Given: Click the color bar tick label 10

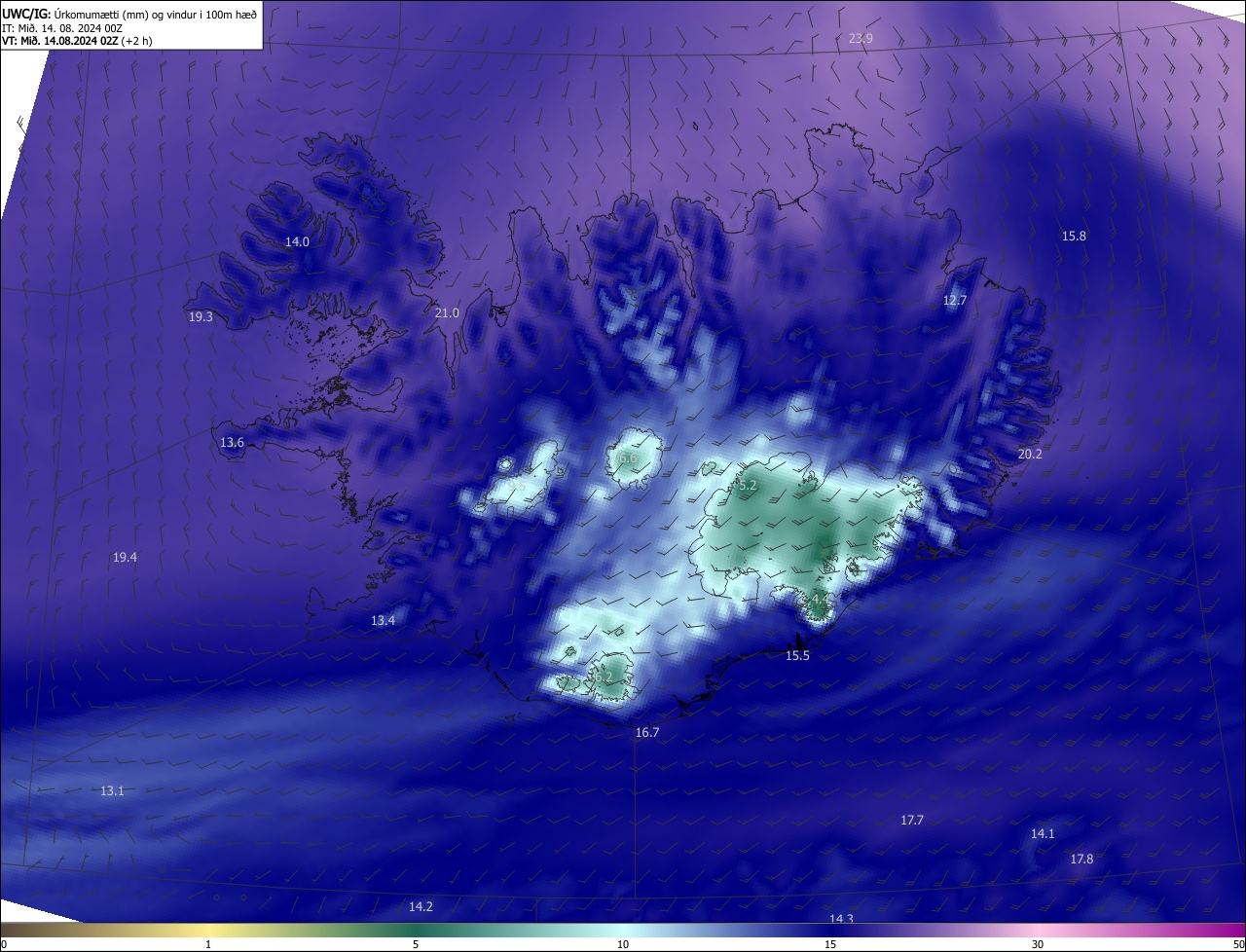Looking at the screenshot, I should (x=623, y=944).
